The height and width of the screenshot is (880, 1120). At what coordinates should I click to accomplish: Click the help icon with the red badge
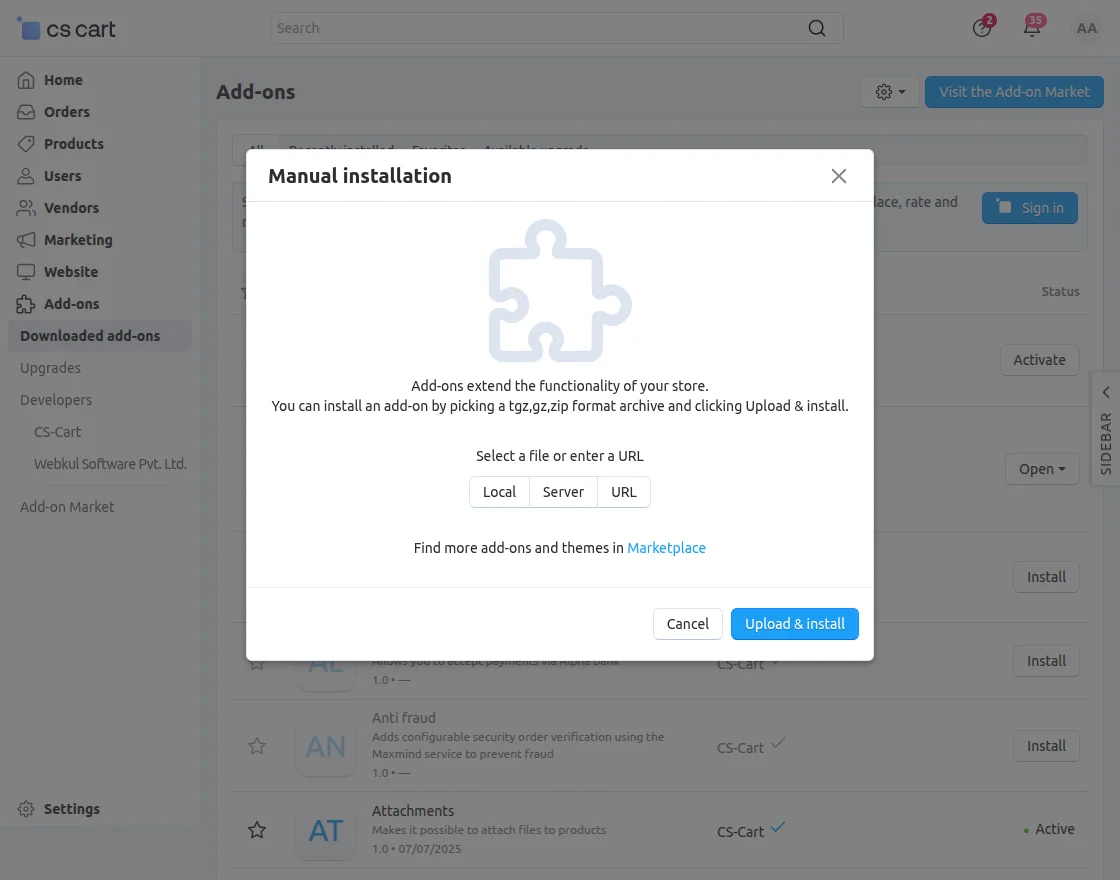(981, 28)
